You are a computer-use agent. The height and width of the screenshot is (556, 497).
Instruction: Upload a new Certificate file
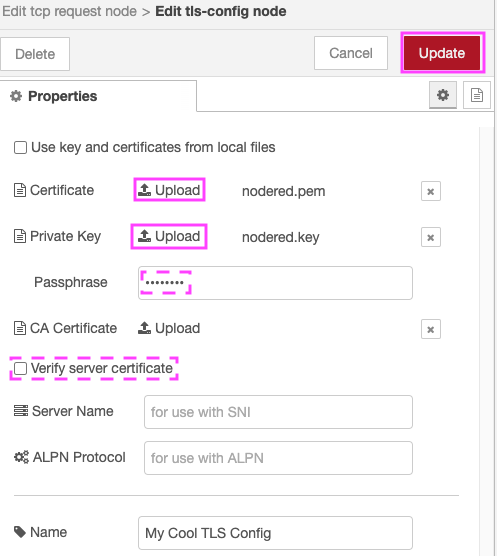(x=169, y=190)
